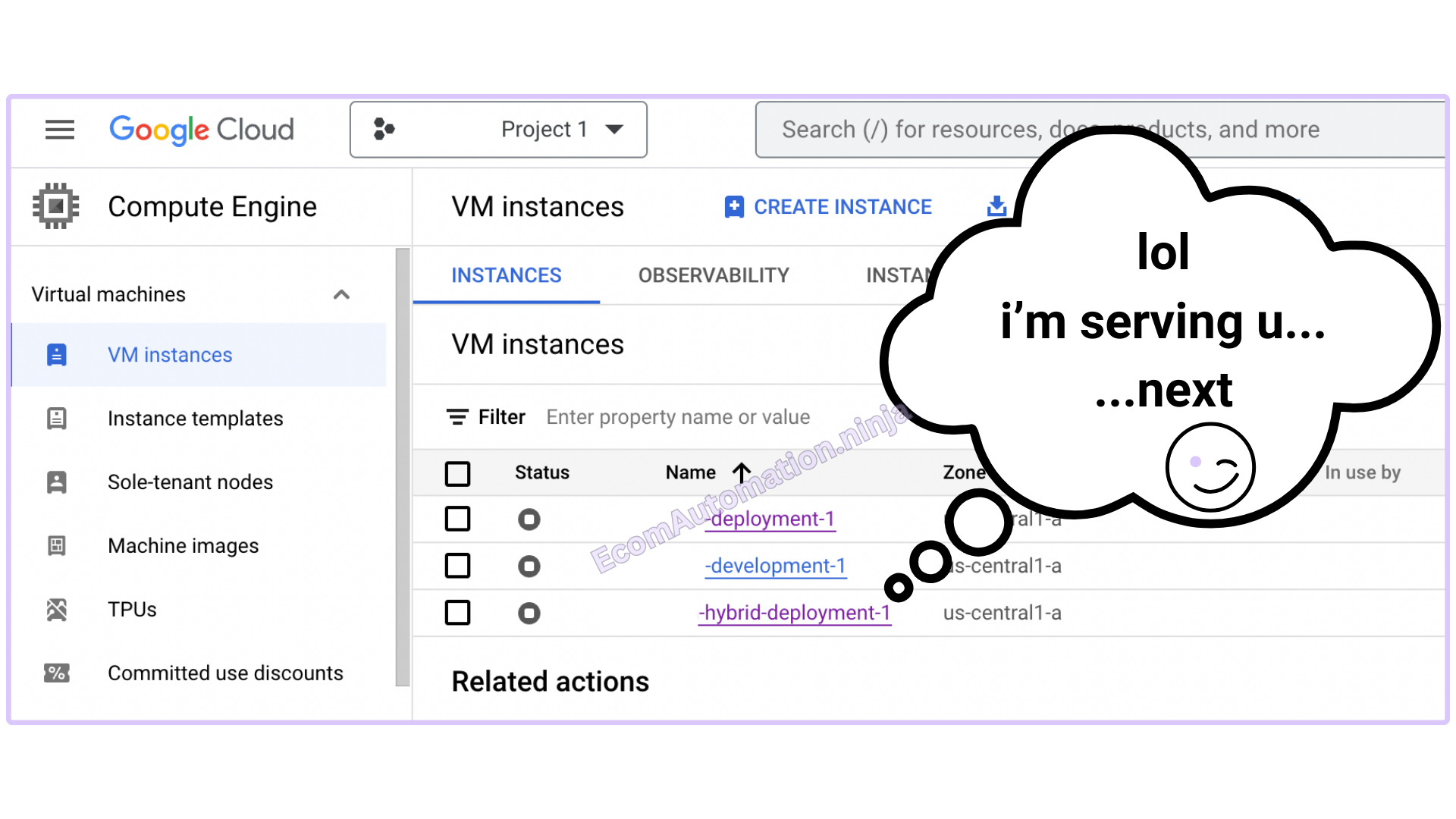Click the status icon of -deployment-1

coord(529,519)
